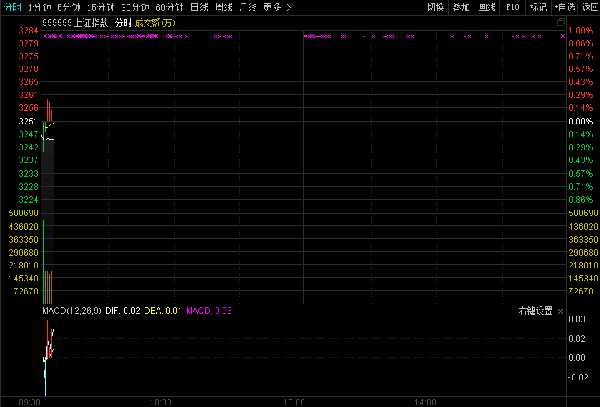
Task: Open the 画线 drawing tool
Action: click(x=487, y=7)
